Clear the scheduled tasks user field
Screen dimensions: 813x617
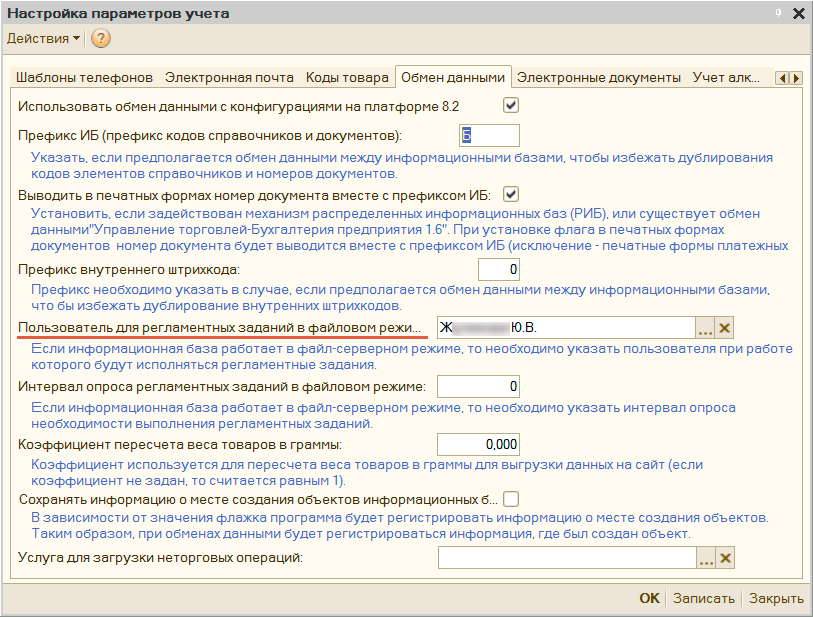point(726,327)
